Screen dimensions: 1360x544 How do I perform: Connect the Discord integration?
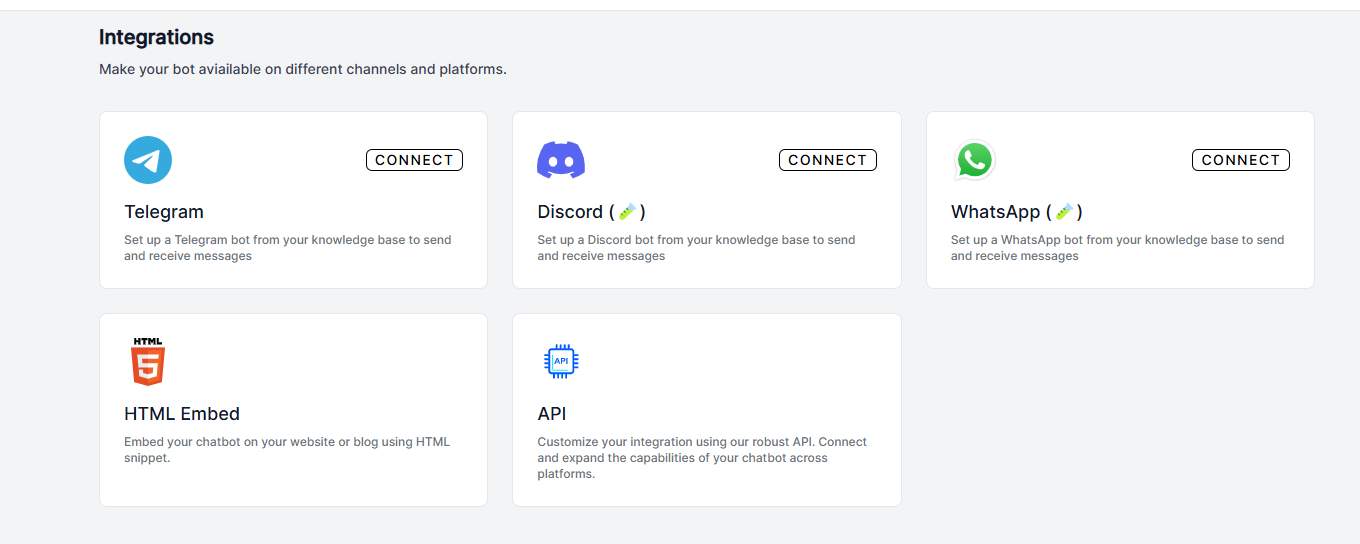click(828, 160)
